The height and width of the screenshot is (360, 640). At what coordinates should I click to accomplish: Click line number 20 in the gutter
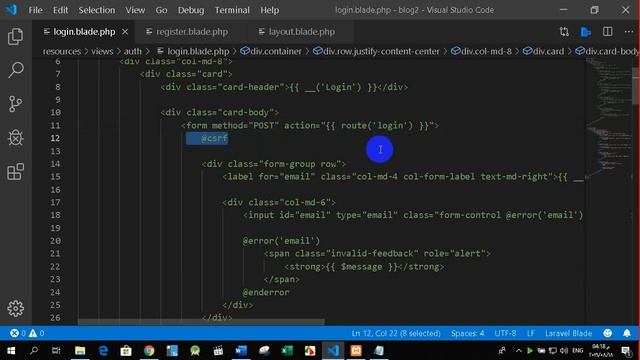coord(56,241)
